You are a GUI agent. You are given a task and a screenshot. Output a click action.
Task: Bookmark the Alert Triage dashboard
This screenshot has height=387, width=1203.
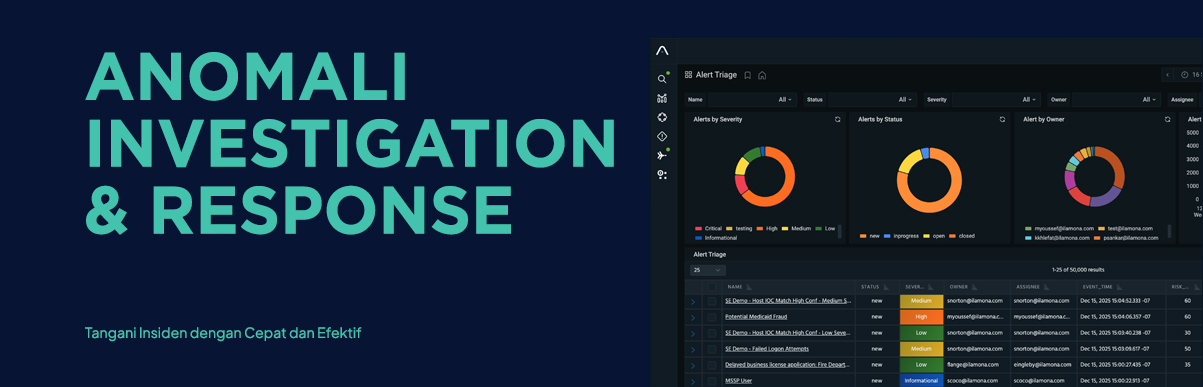pyautogui.click(x=748, y=75)
